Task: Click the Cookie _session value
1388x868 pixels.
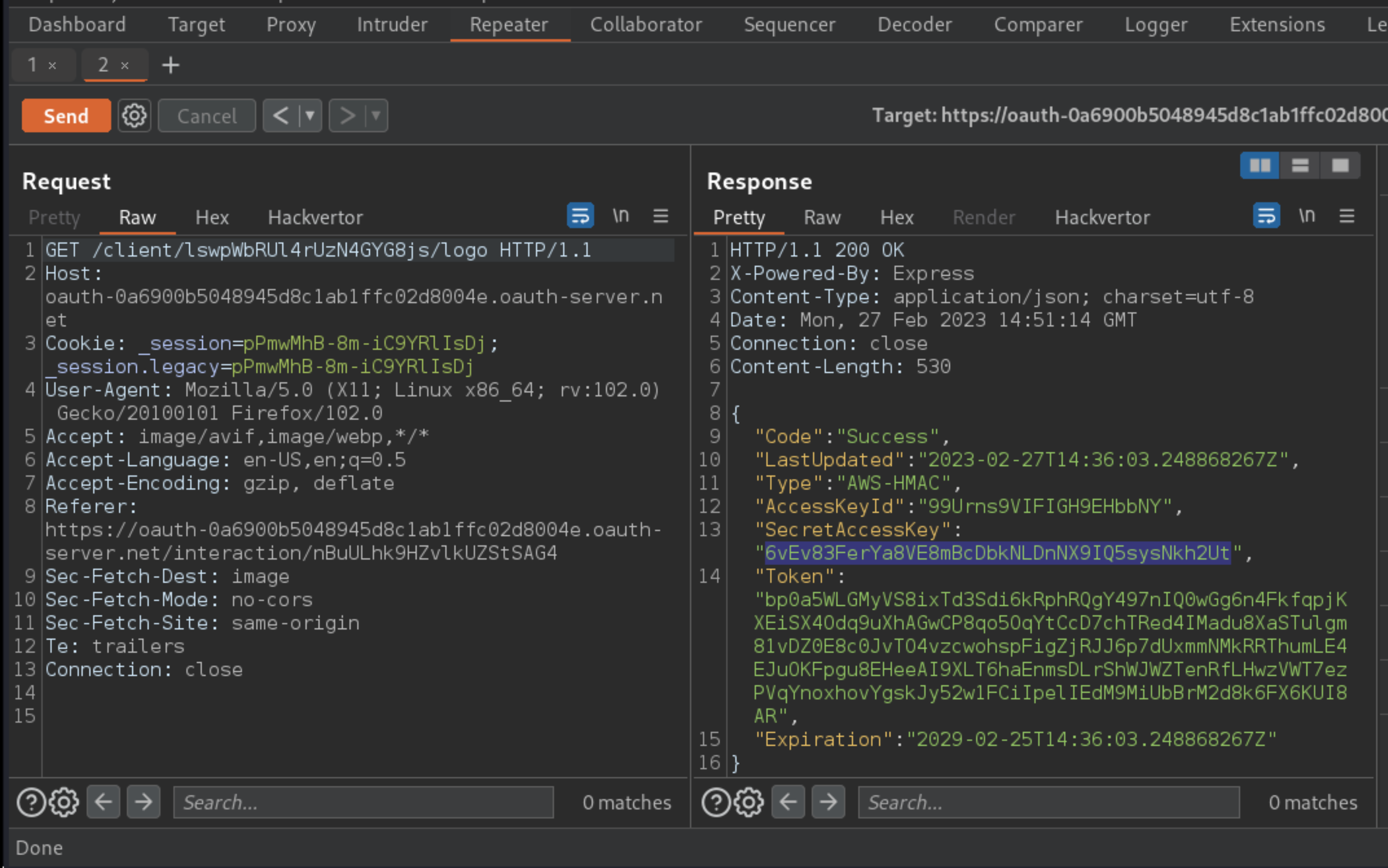Action: coord(364,344)
